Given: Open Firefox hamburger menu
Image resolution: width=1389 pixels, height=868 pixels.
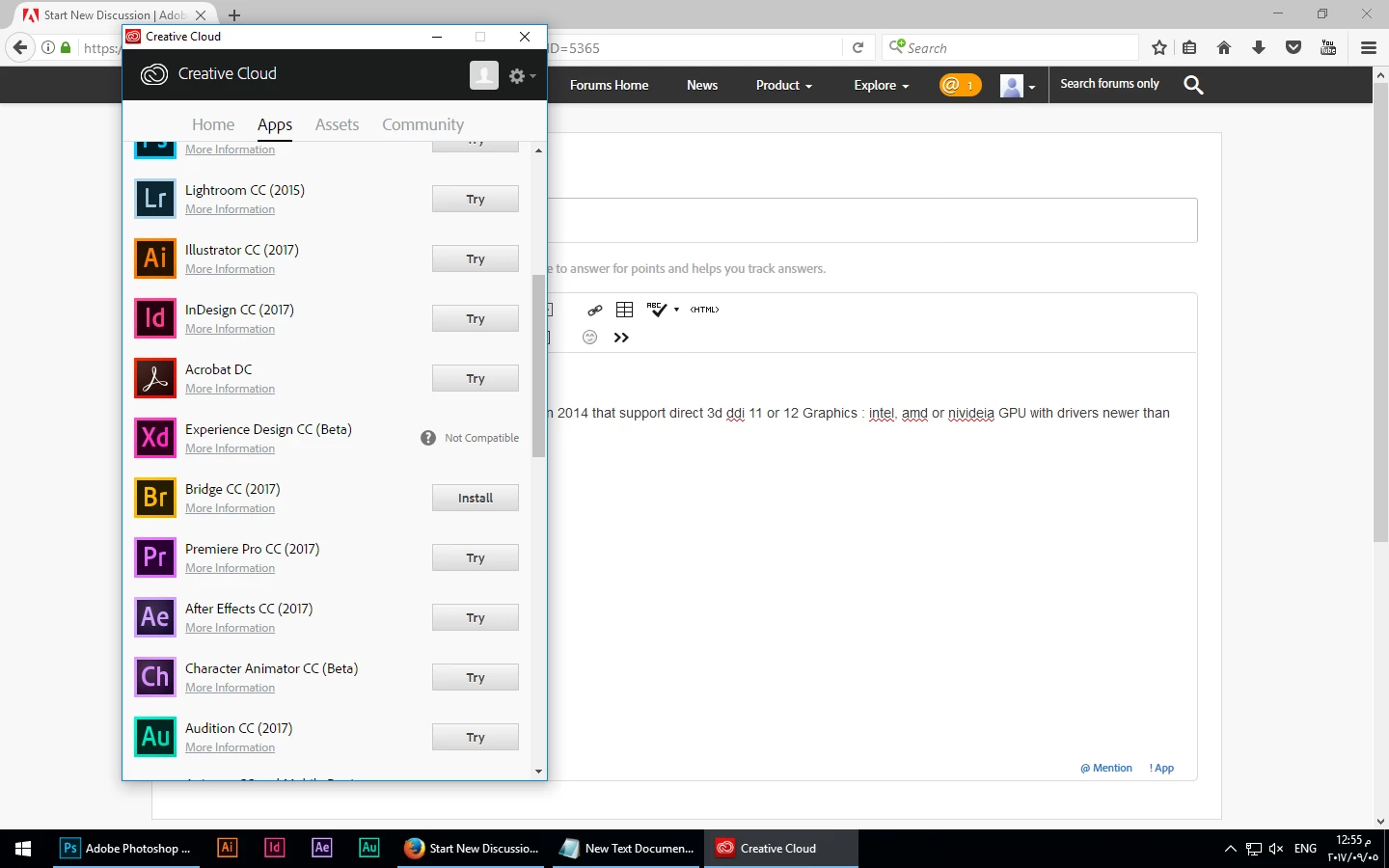Looking at the screenshot, I should coord(1368,47).
